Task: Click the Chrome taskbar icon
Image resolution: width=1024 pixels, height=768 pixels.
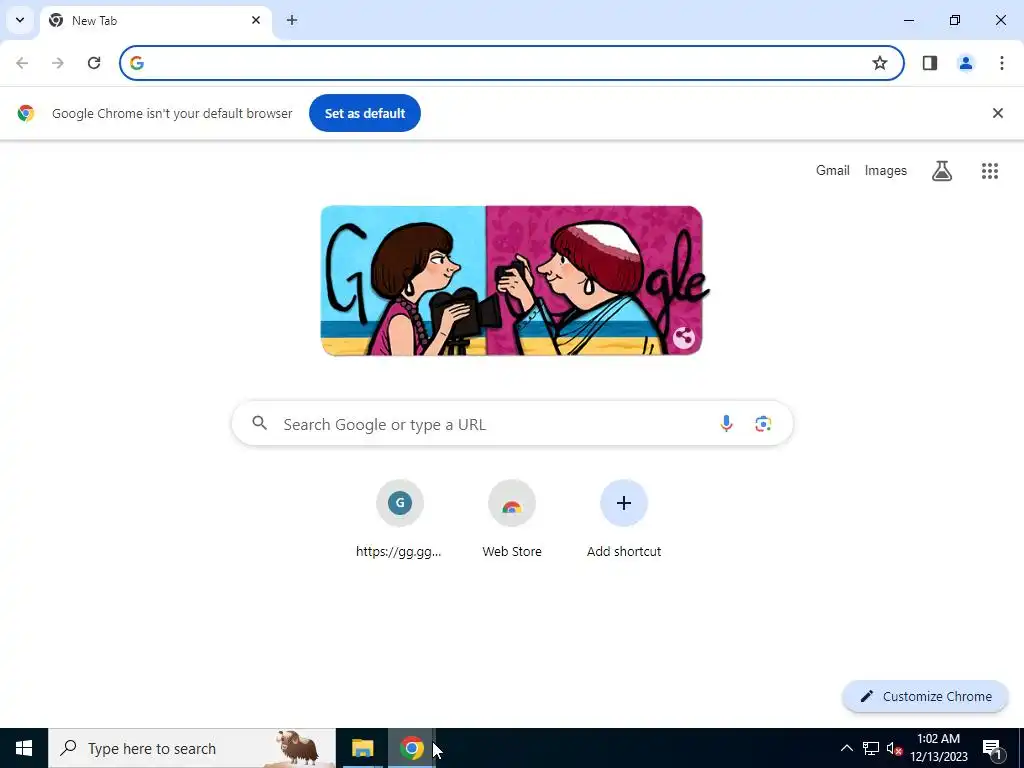Action: pos(411,748)
